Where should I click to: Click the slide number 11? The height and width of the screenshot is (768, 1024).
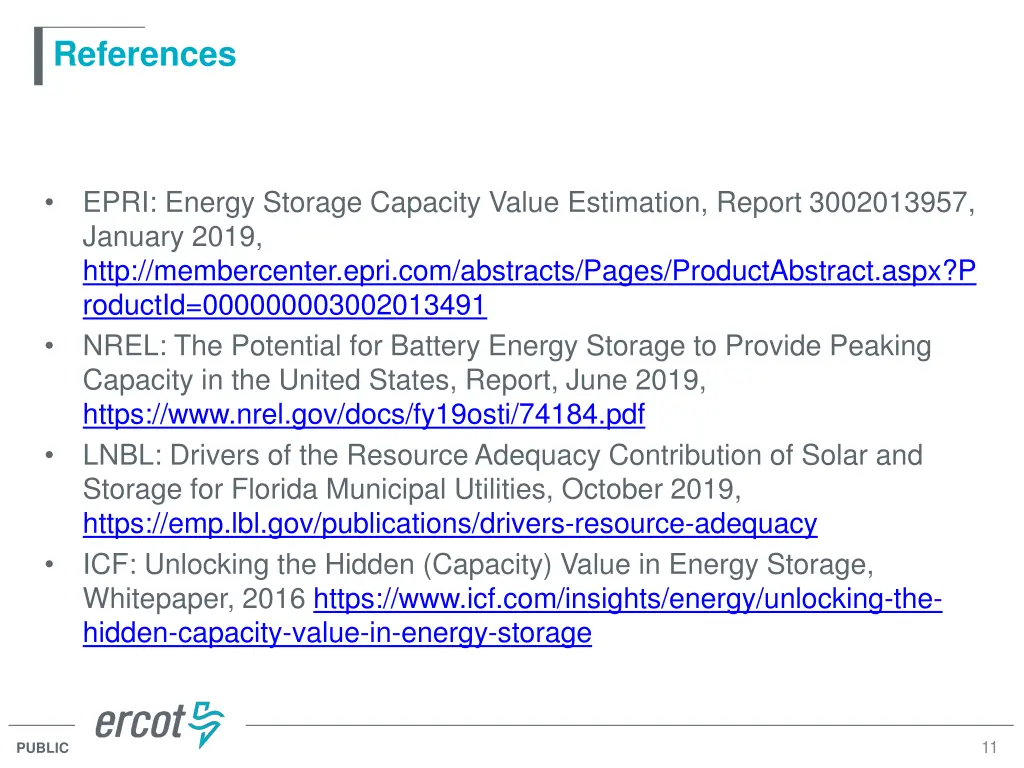point(990,748)
